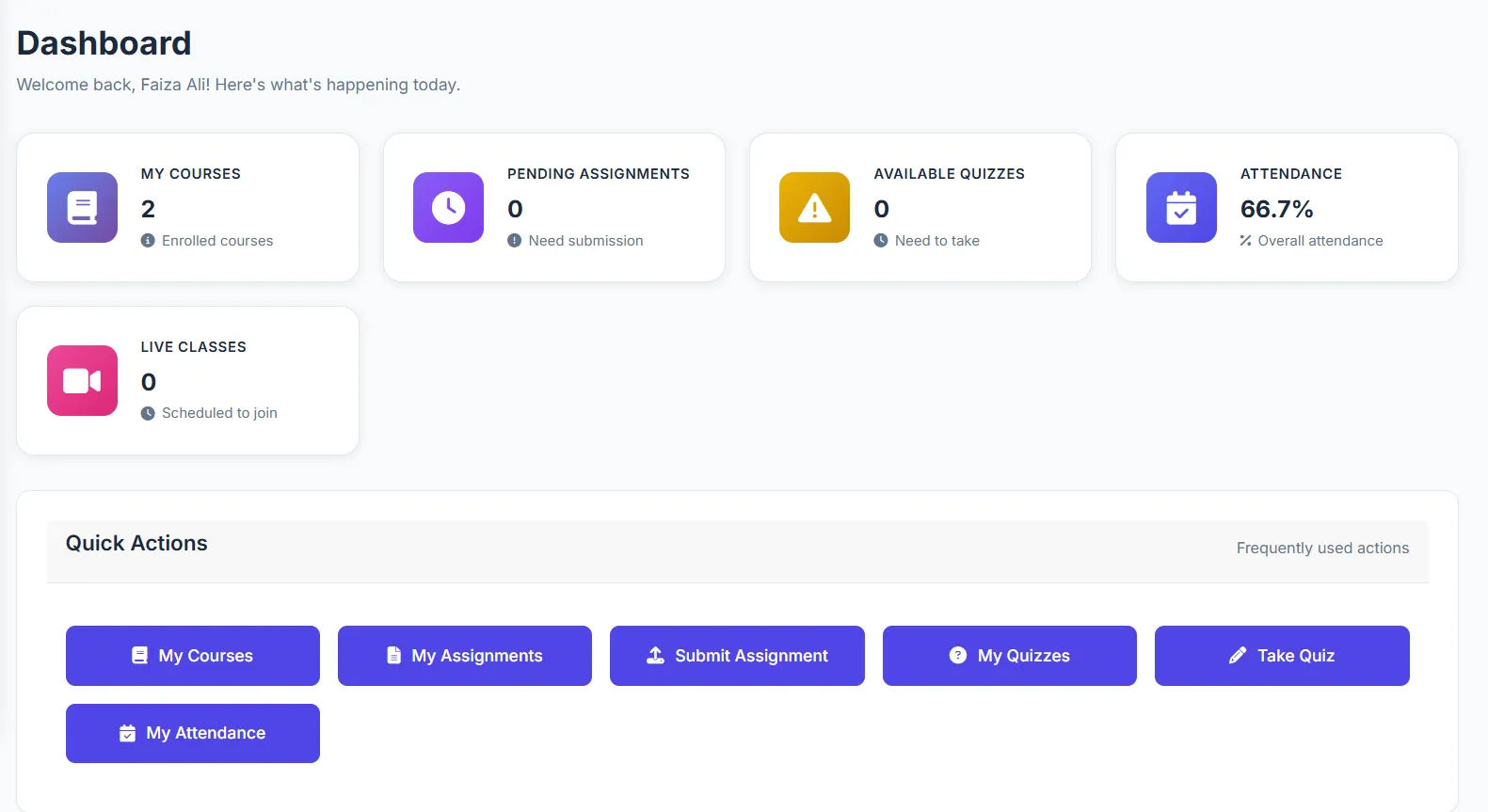
Task: Click the calendar check Attendance icon
Action: coord(1180,207)
